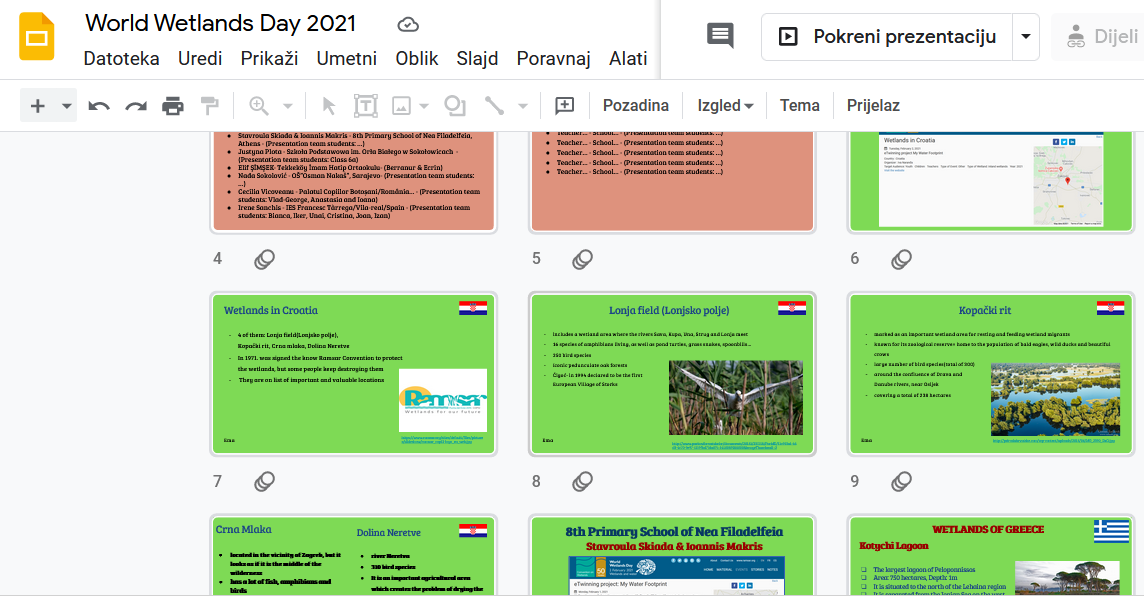Image resolution: width=1144 pixels, height=596 pixels.
Task: Select the shape tool
Action: [455, 106]
